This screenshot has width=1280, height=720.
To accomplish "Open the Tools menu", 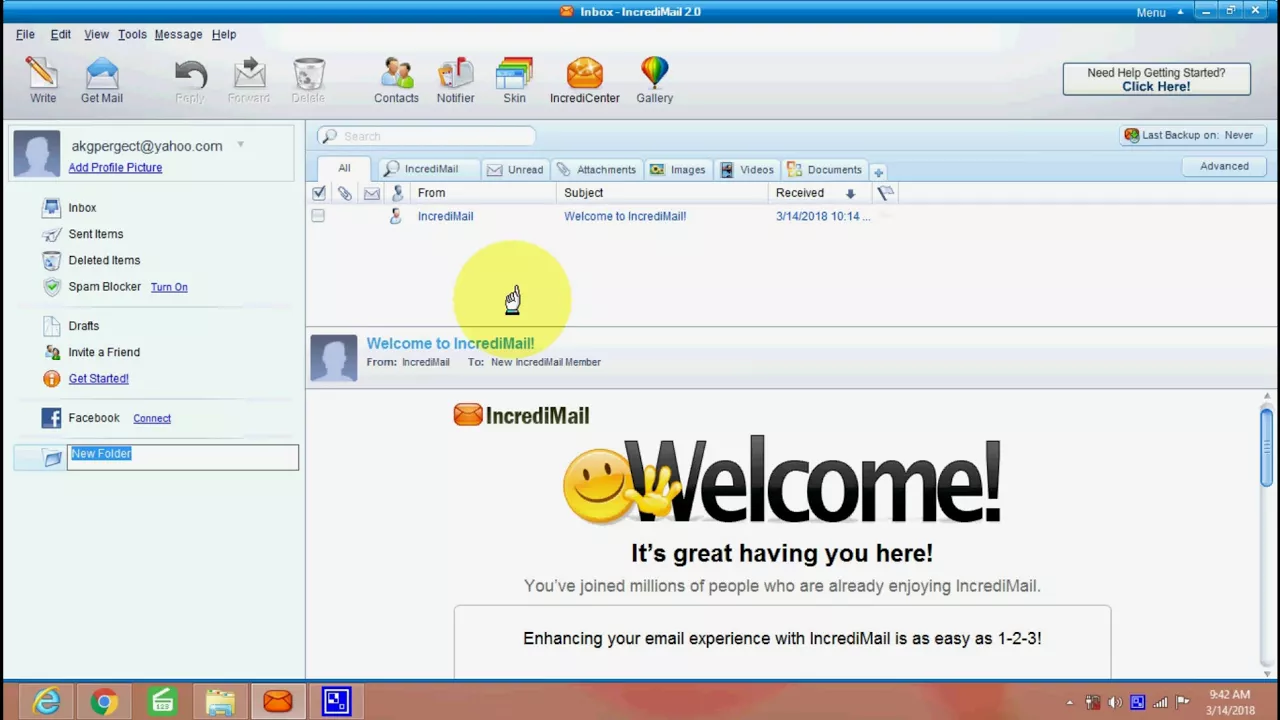I will pos(132,34).
